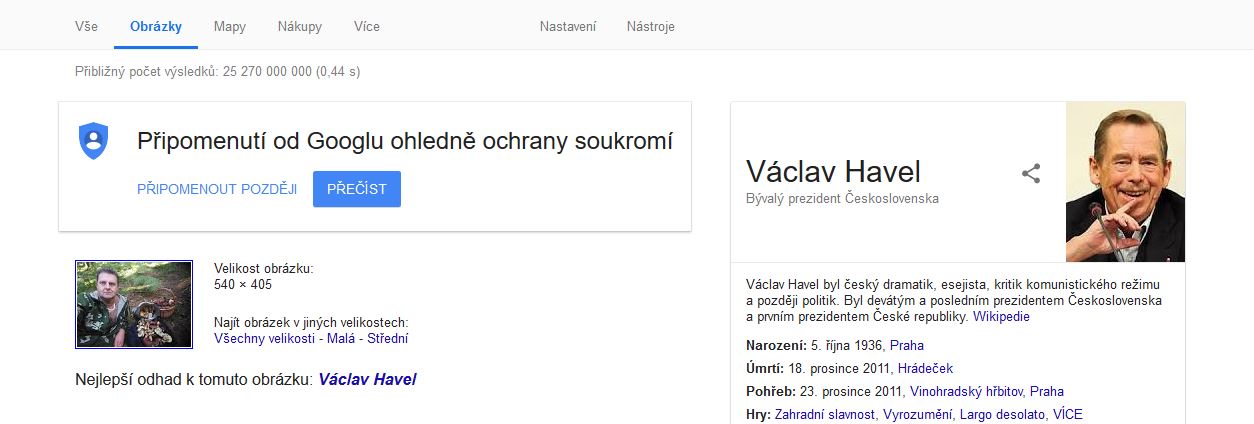Click the Hrádeček death place link
Viewport: 1254px width, 424px height.
pyautogui.click(x=926, y=368)
